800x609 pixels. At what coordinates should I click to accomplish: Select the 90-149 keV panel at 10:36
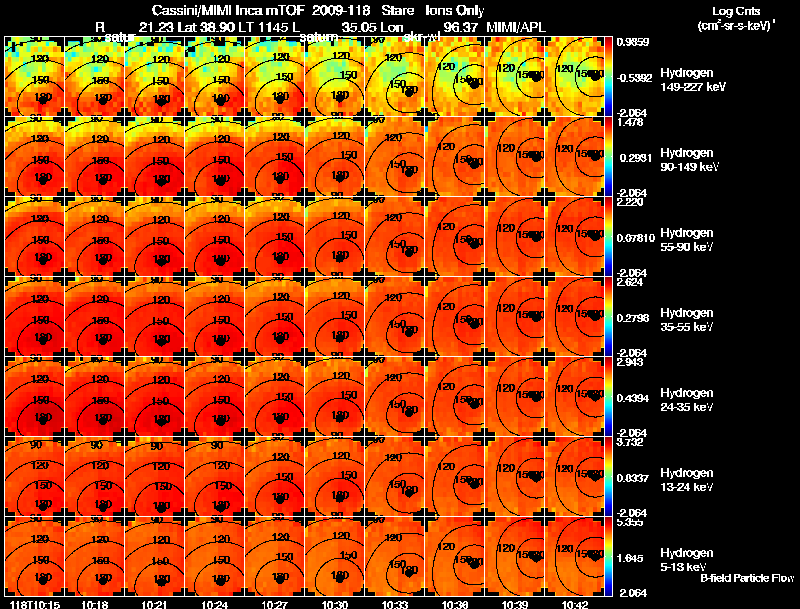[455, 157]
